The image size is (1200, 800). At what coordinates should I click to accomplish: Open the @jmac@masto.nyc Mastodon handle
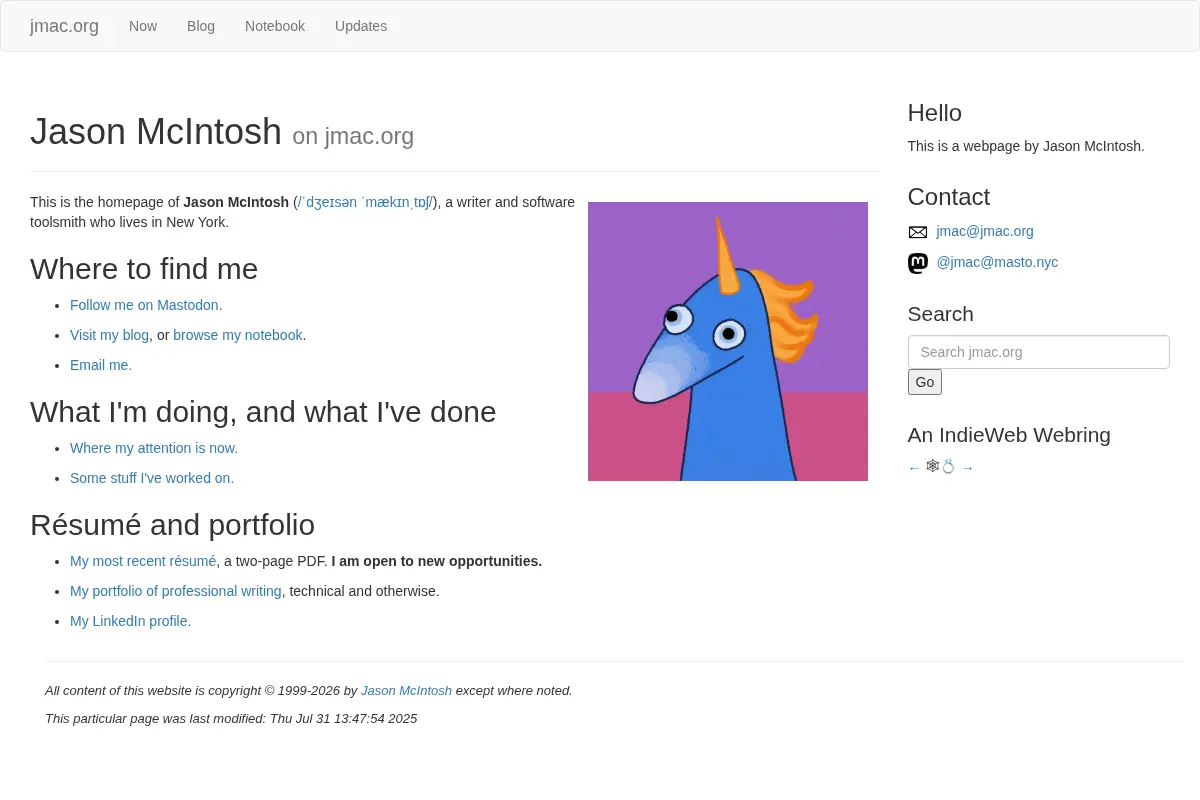[x=997, y=262]
